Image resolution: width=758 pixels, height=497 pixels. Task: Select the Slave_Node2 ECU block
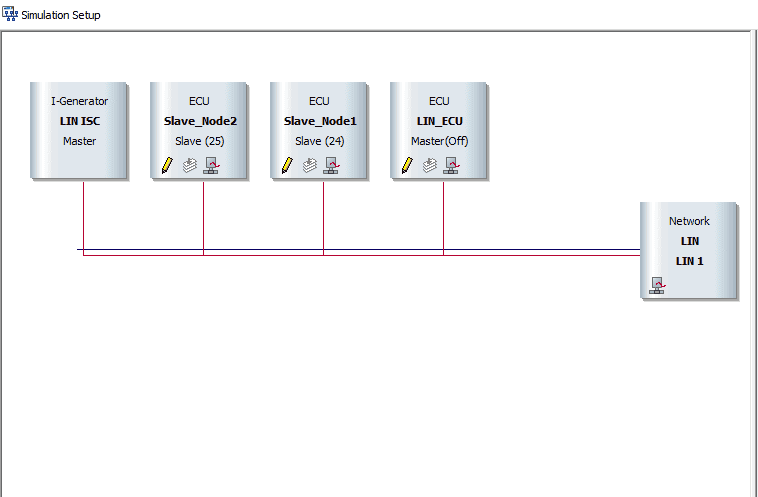(199, 131)
